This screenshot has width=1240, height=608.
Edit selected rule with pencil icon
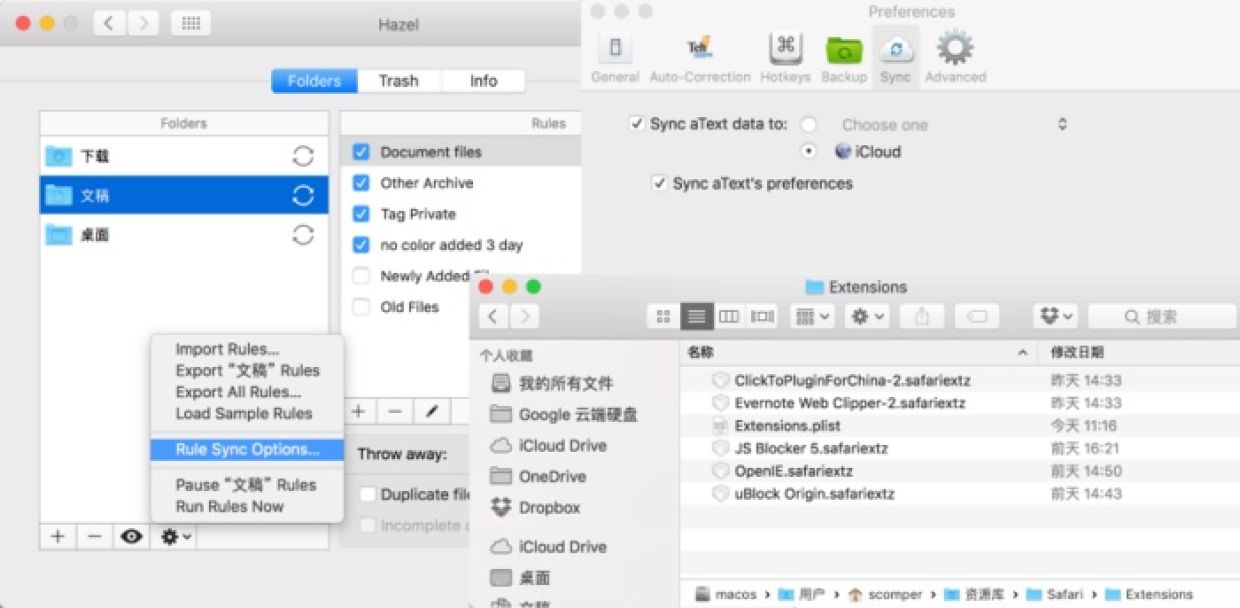pyautogui.click(x=432, y=411)
